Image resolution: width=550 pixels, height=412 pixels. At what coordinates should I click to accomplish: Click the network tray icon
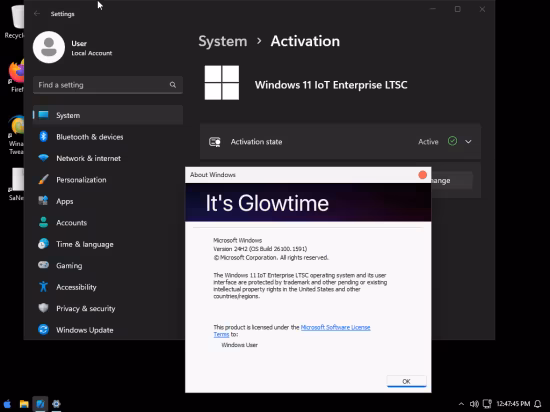tap(487, 404)
